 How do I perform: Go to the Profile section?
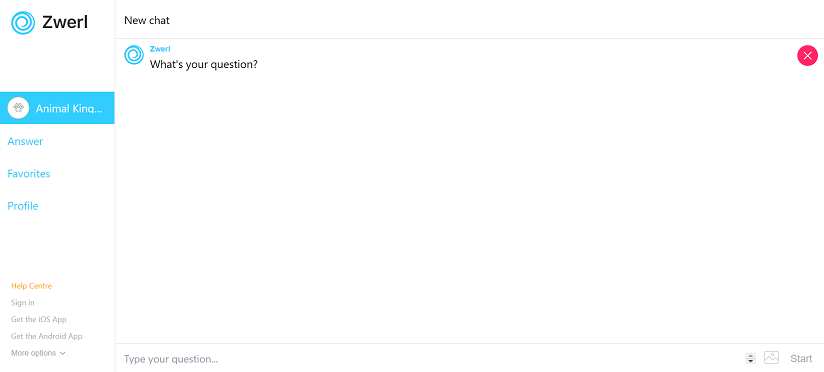coord(23,206)
